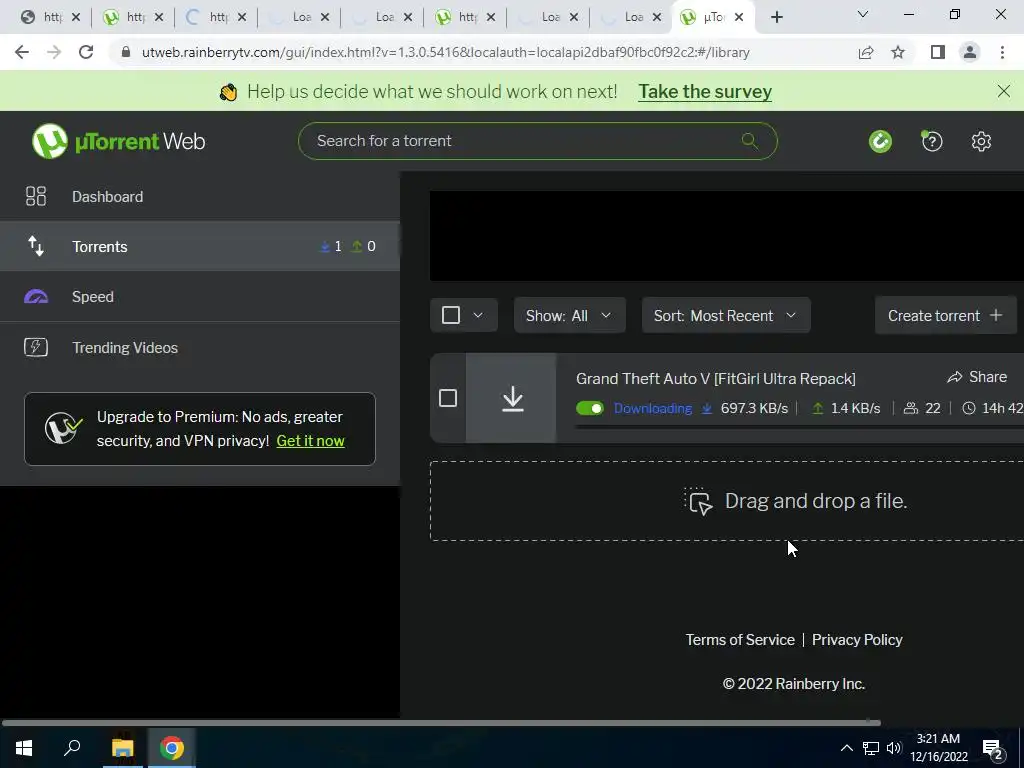
Task: Reload the page
Action: 86,52
